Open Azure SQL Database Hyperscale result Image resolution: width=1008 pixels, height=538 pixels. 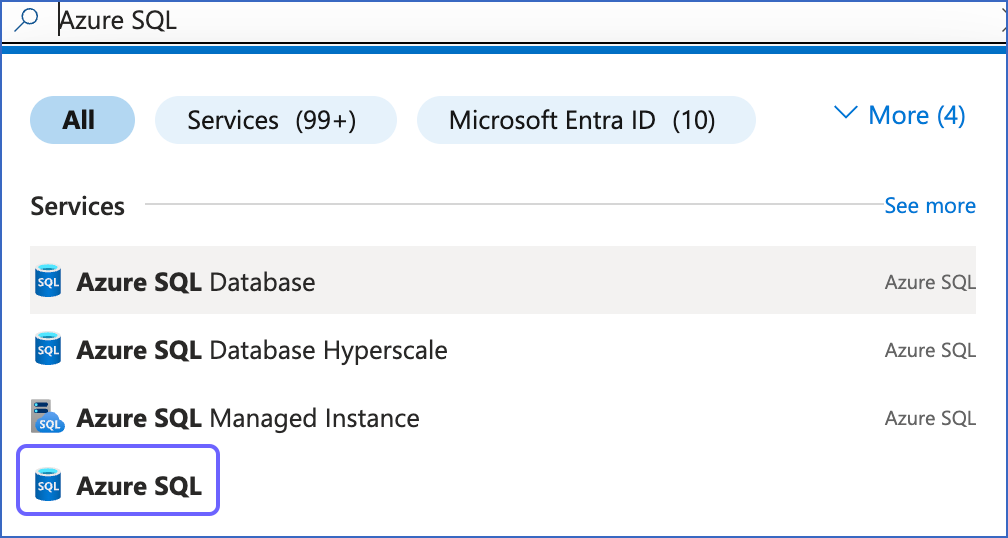coord(503,350)
